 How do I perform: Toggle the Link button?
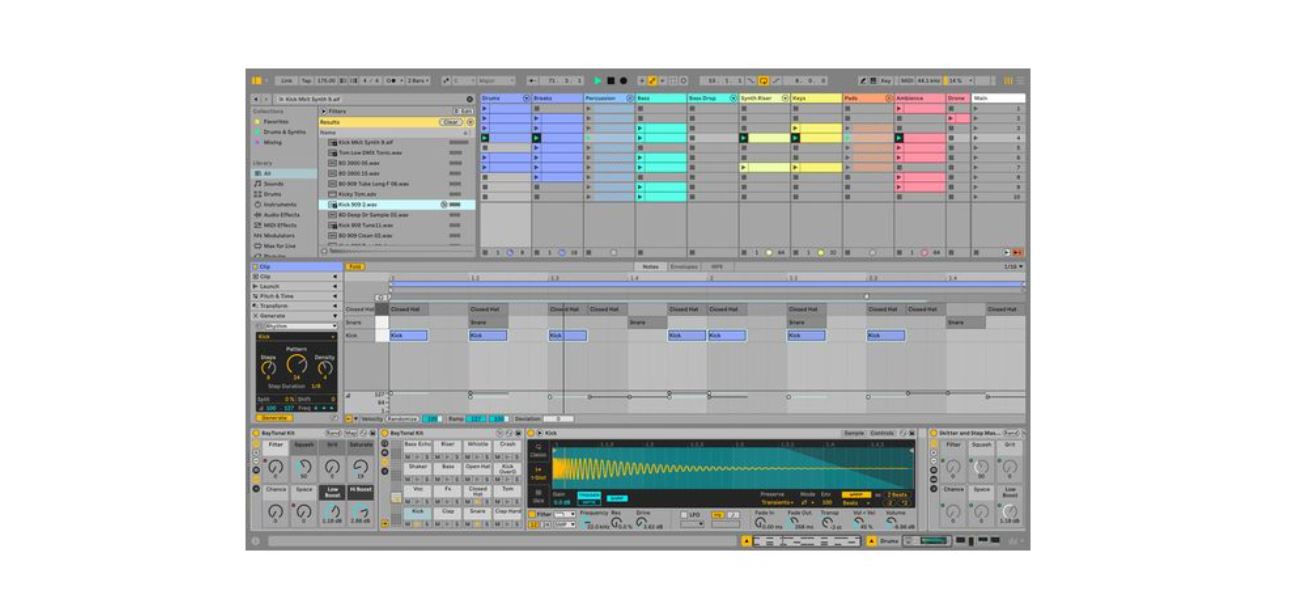287,80
